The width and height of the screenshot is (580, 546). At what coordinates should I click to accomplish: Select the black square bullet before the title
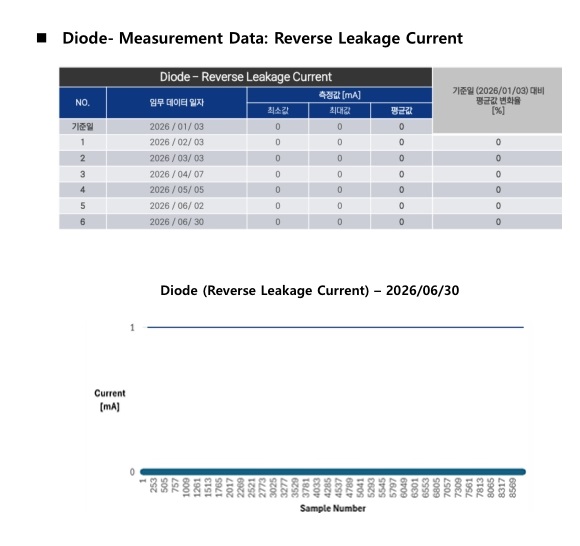[41, 38]
